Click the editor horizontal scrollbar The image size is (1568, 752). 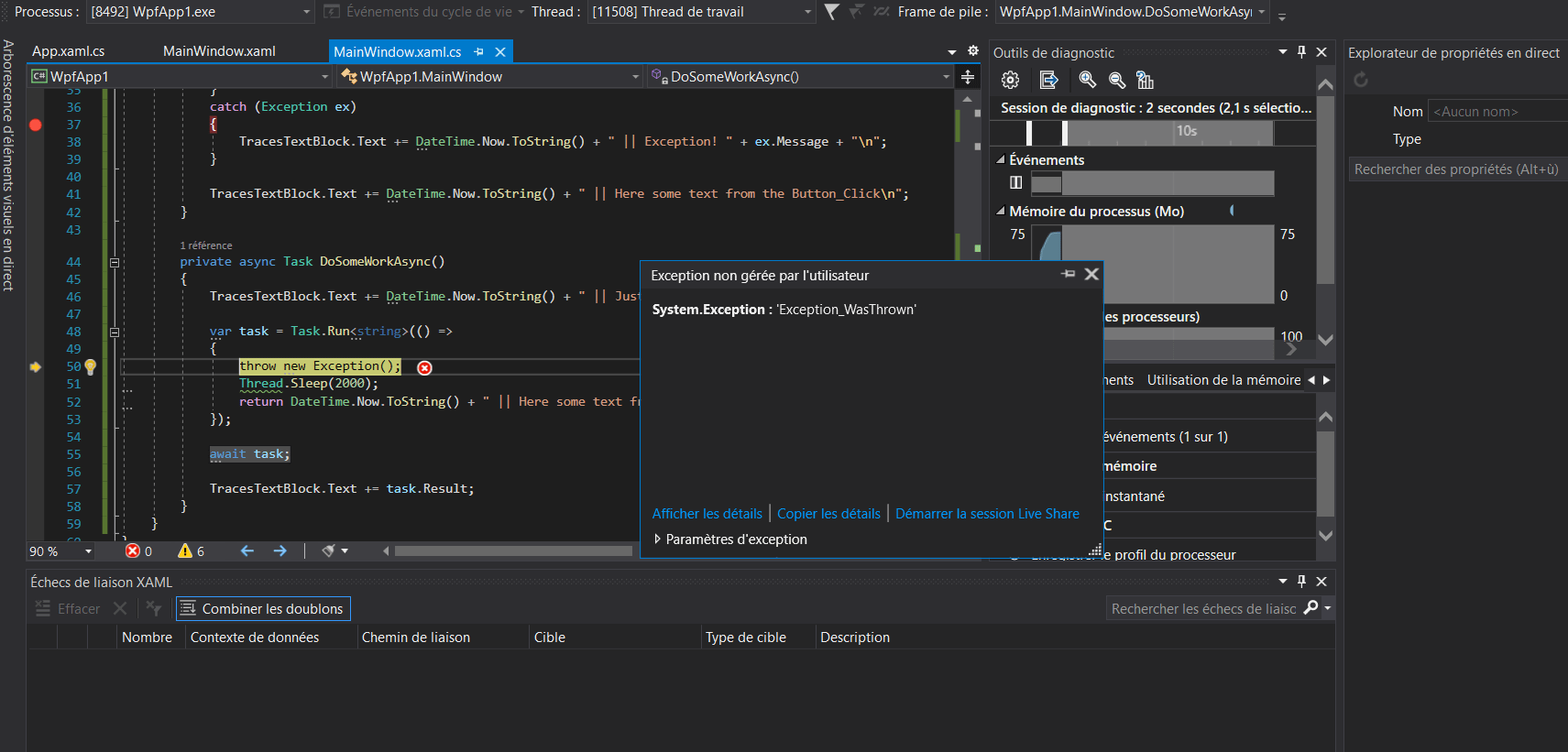coord(513,550)
